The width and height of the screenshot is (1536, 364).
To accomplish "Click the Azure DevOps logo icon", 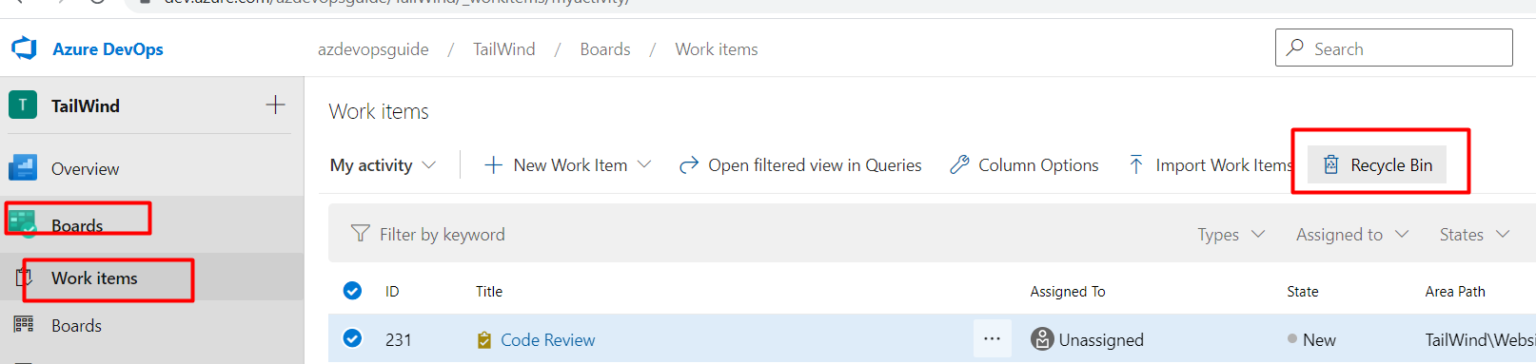I will pyautogui.click(x=23, y=48).
